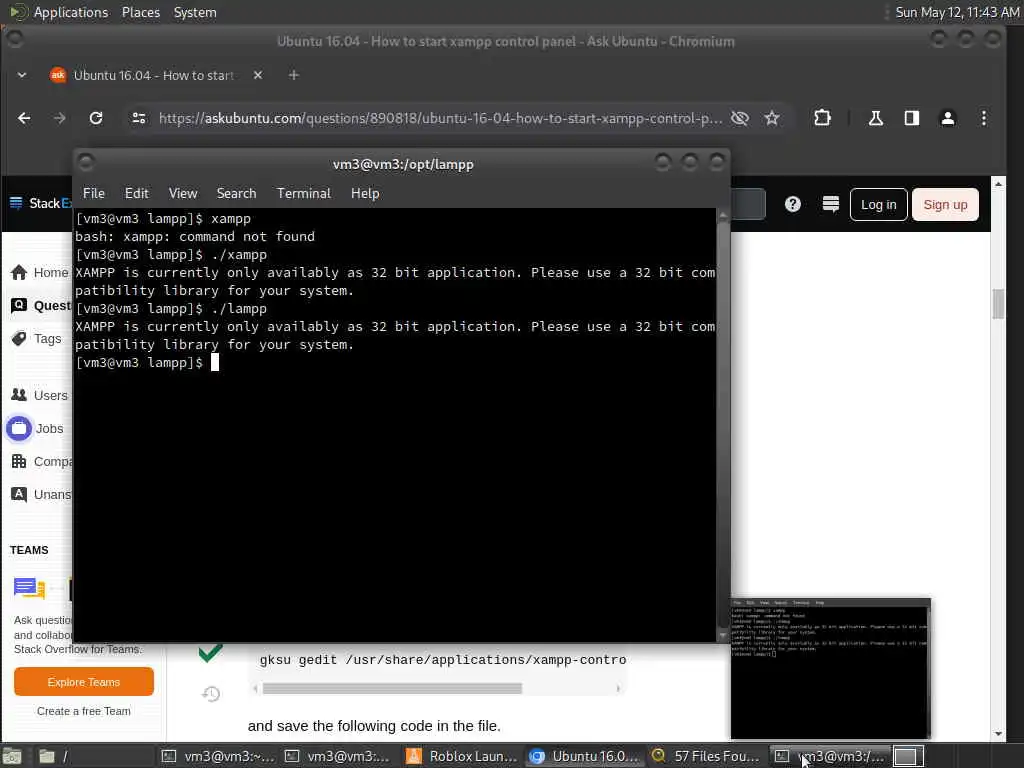1024x768 pixels.
Task: Open the Stack Exchange help question-mark icon
Action: tap(793, 204)
